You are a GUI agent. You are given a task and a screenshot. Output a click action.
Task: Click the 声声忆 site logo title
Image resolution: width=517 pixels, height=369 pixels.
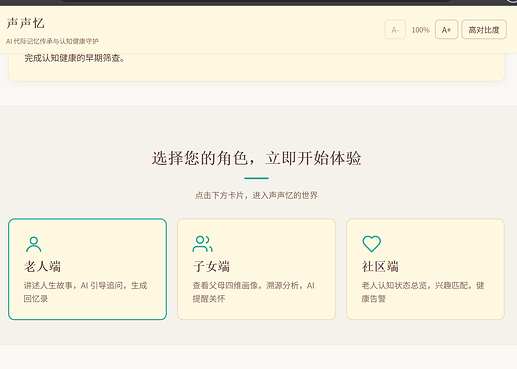coord(25,23)
